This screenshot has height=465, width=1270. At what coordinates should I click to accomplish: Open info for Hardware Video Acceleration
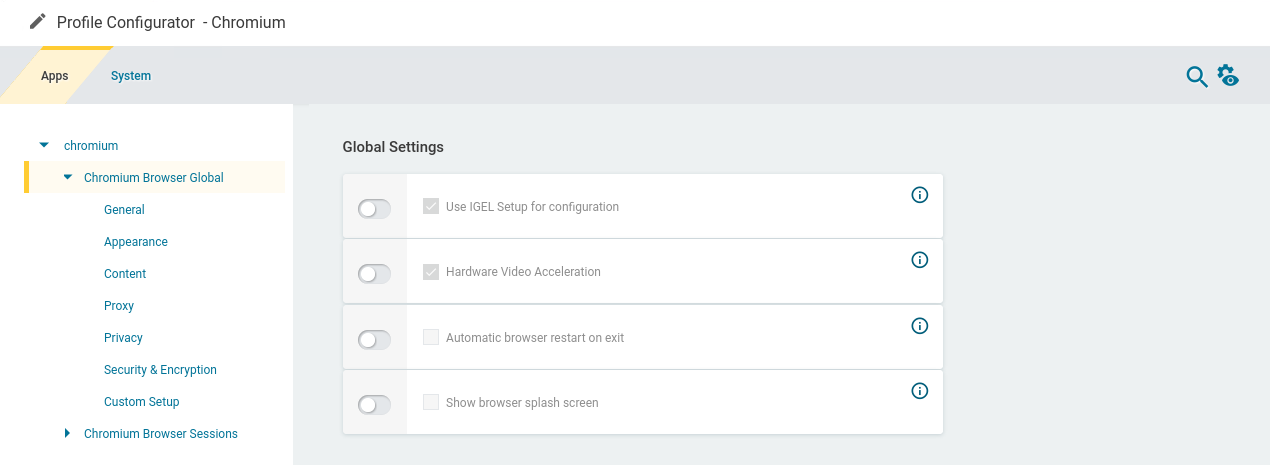(x=920, y=260)
